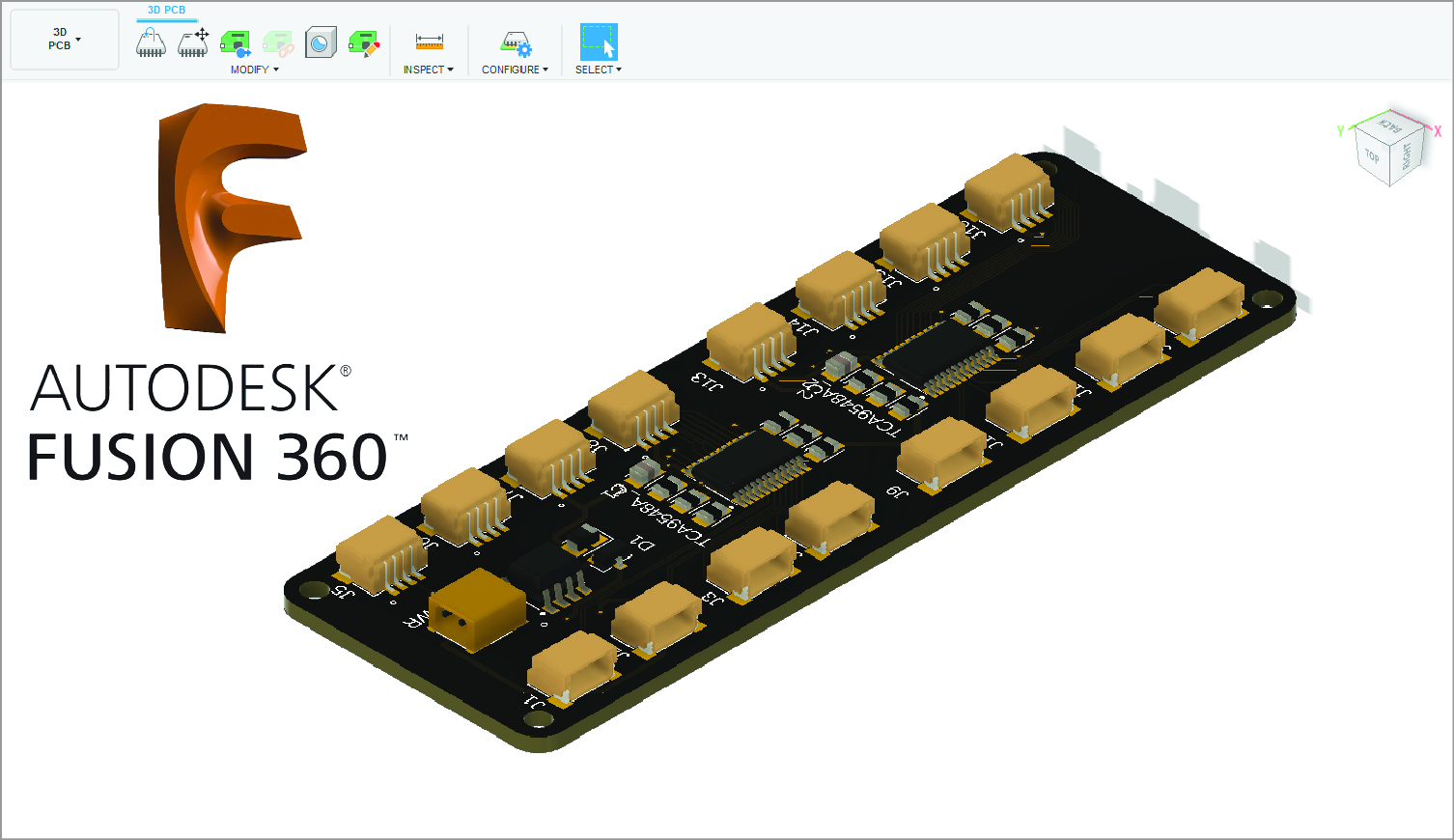Click the RIGHT face of ViewCube
The image size is (1454, 840).
(1407, 154)
